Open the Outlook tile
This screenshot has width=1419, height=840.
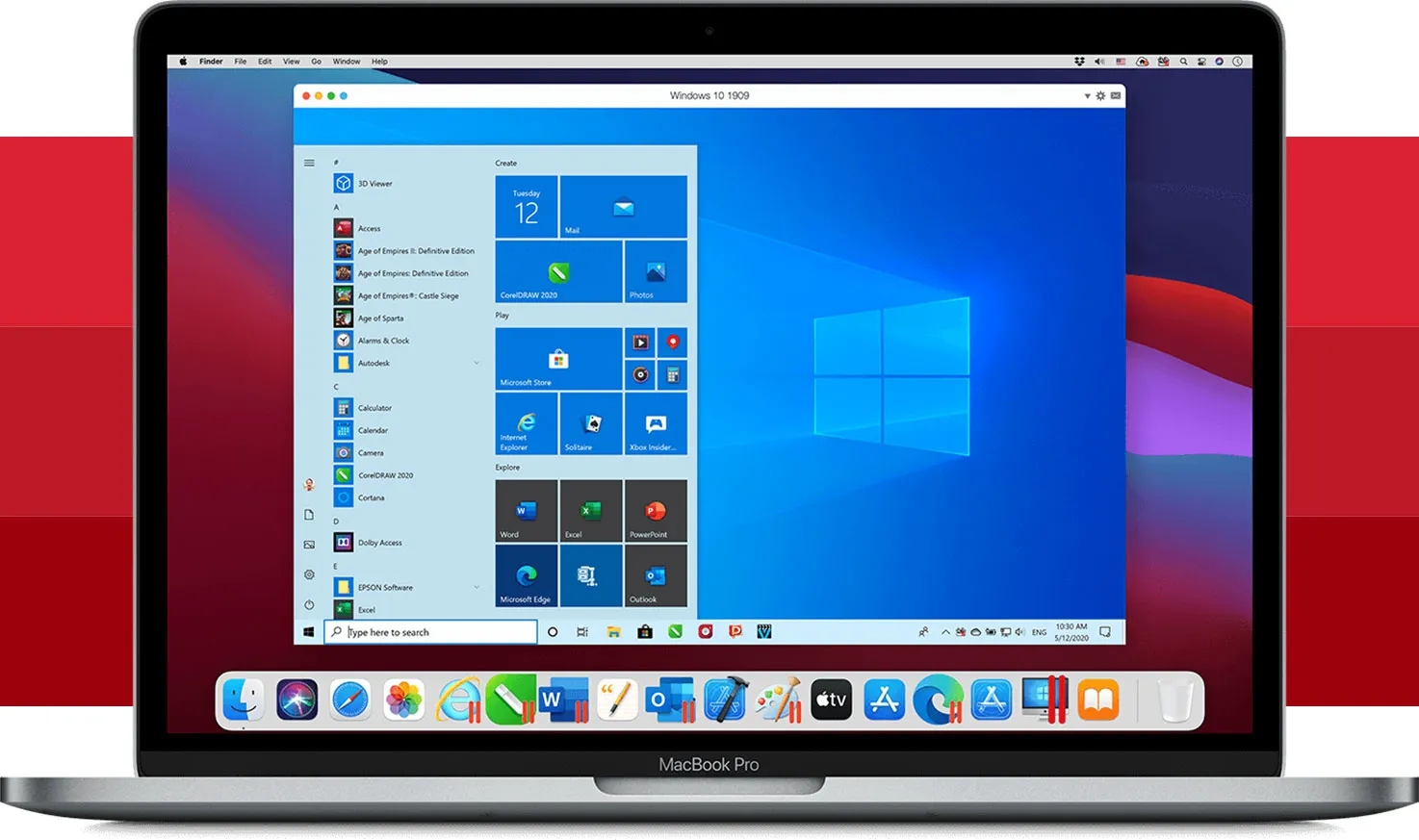[656, 575]
